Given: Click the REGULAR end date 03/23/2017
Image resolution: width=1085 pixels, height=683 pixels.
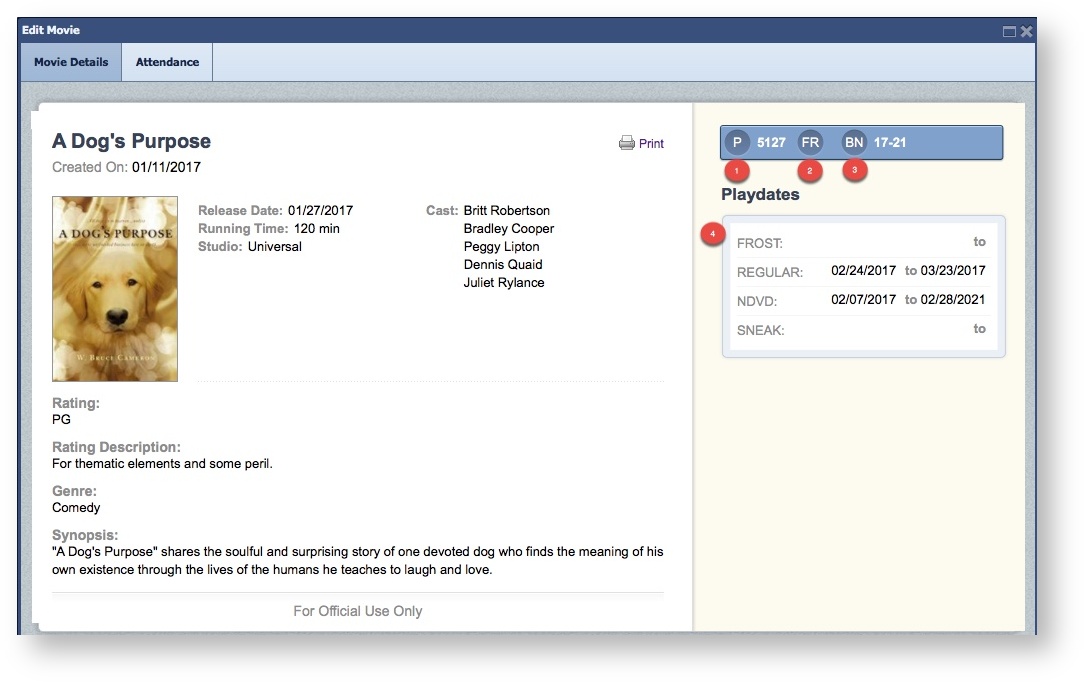Looking at the screenshot, I should (953, 271).
